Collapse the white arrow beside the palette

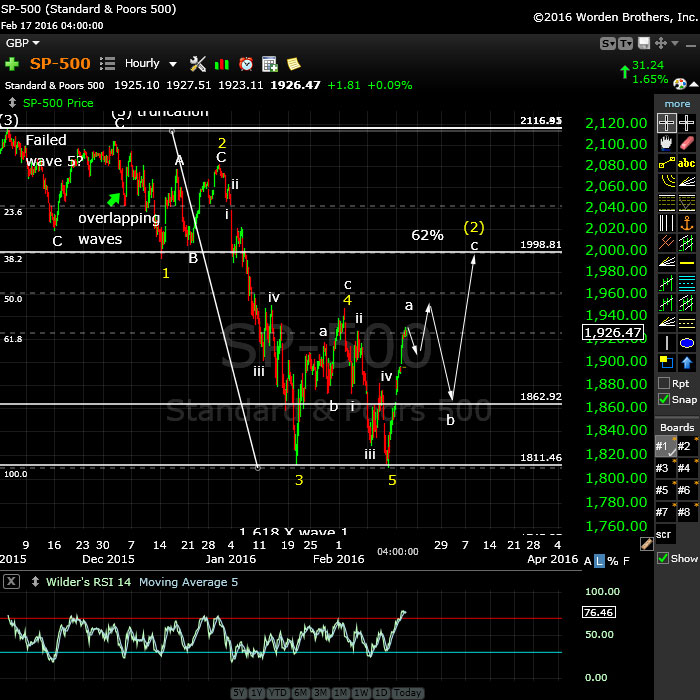pos(694,84)
